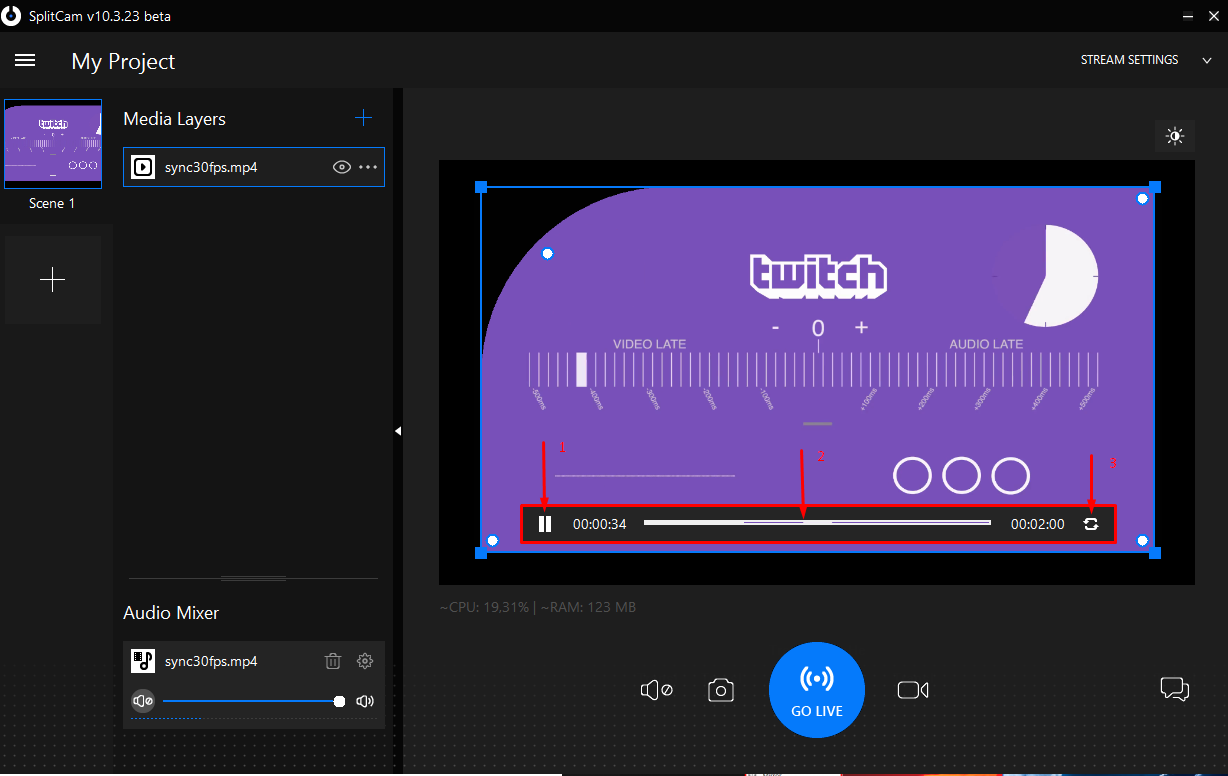The width and height of the screenshot is (1228, 776).
Task: Delete sync30fps.mp4 from the Audio Mixer
Action: coord(333,660)
